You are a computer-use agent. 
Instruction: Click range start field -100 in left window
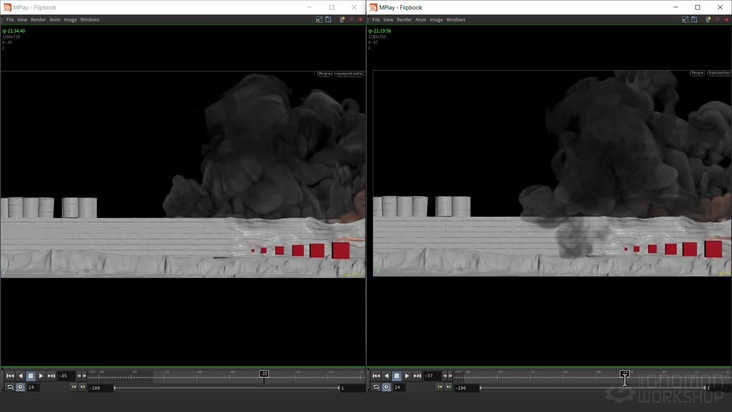pos(100,388)
